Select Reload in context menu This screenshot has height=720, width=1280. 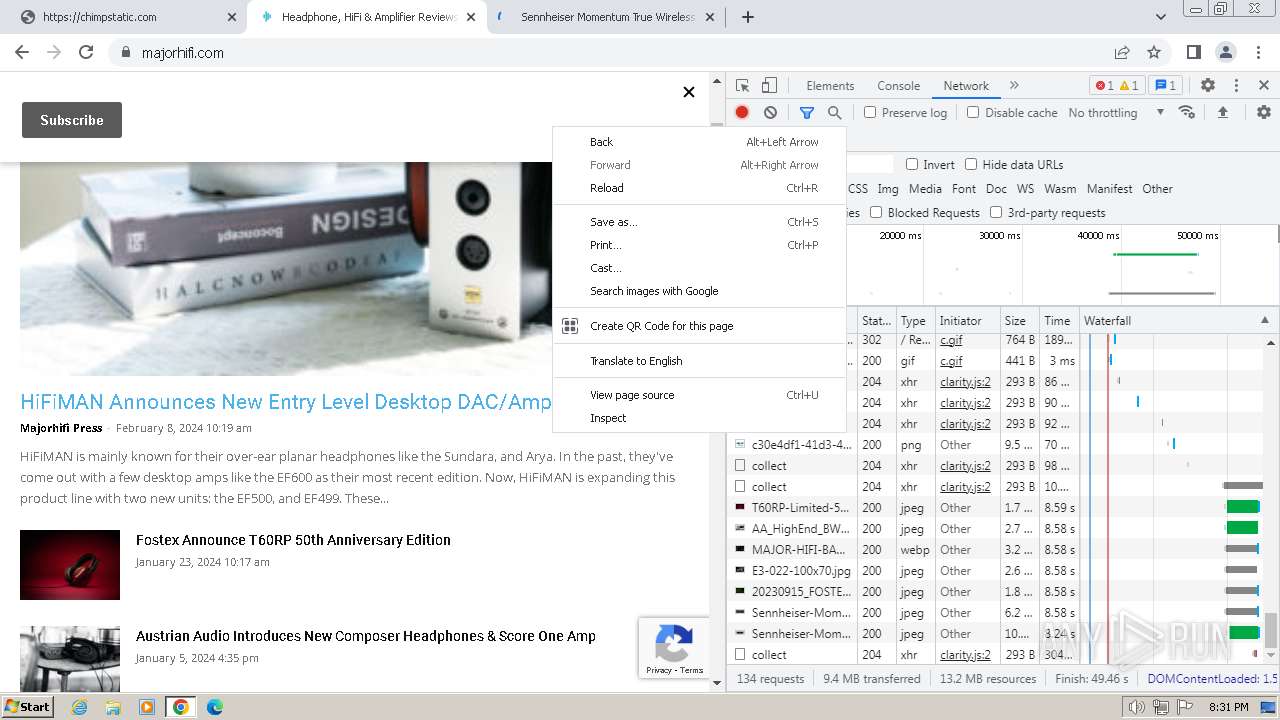[700, 188]
